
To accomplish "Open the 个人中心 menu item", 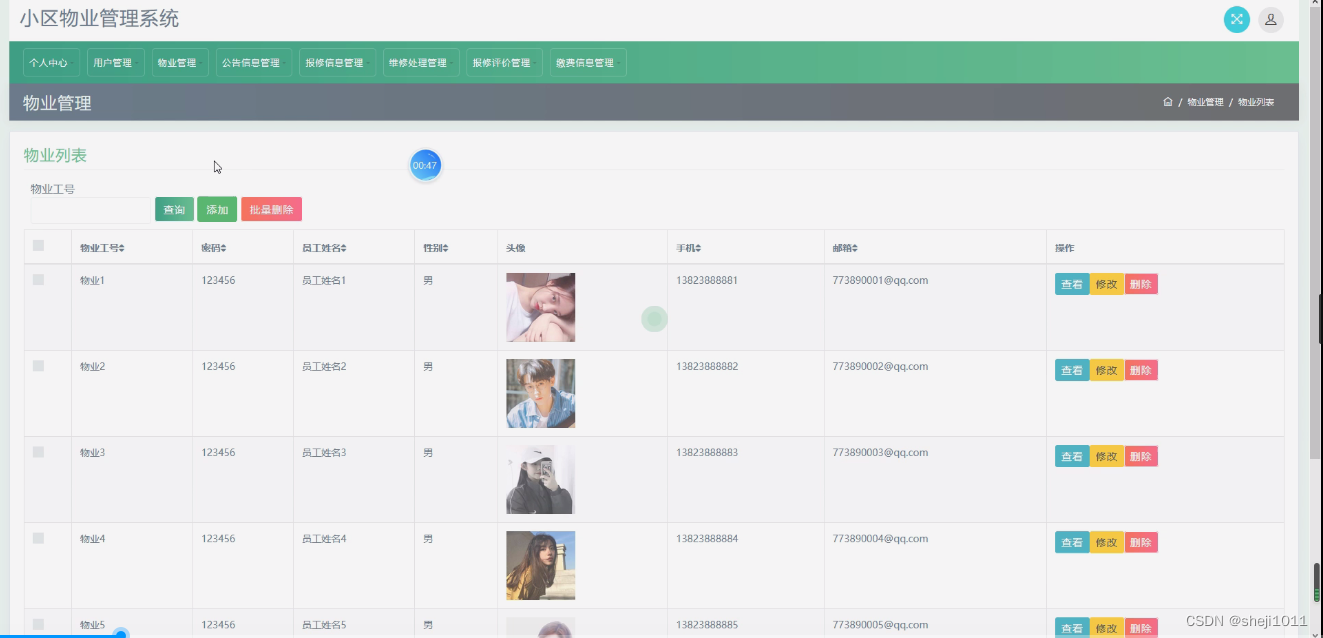I will 50,61.
